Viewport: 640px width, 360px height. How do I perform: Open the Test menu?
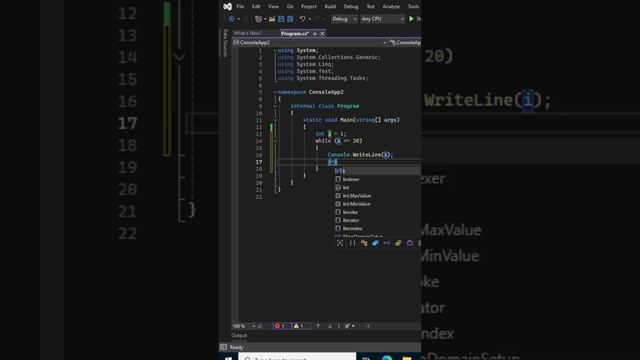click(x=370, y=7)
